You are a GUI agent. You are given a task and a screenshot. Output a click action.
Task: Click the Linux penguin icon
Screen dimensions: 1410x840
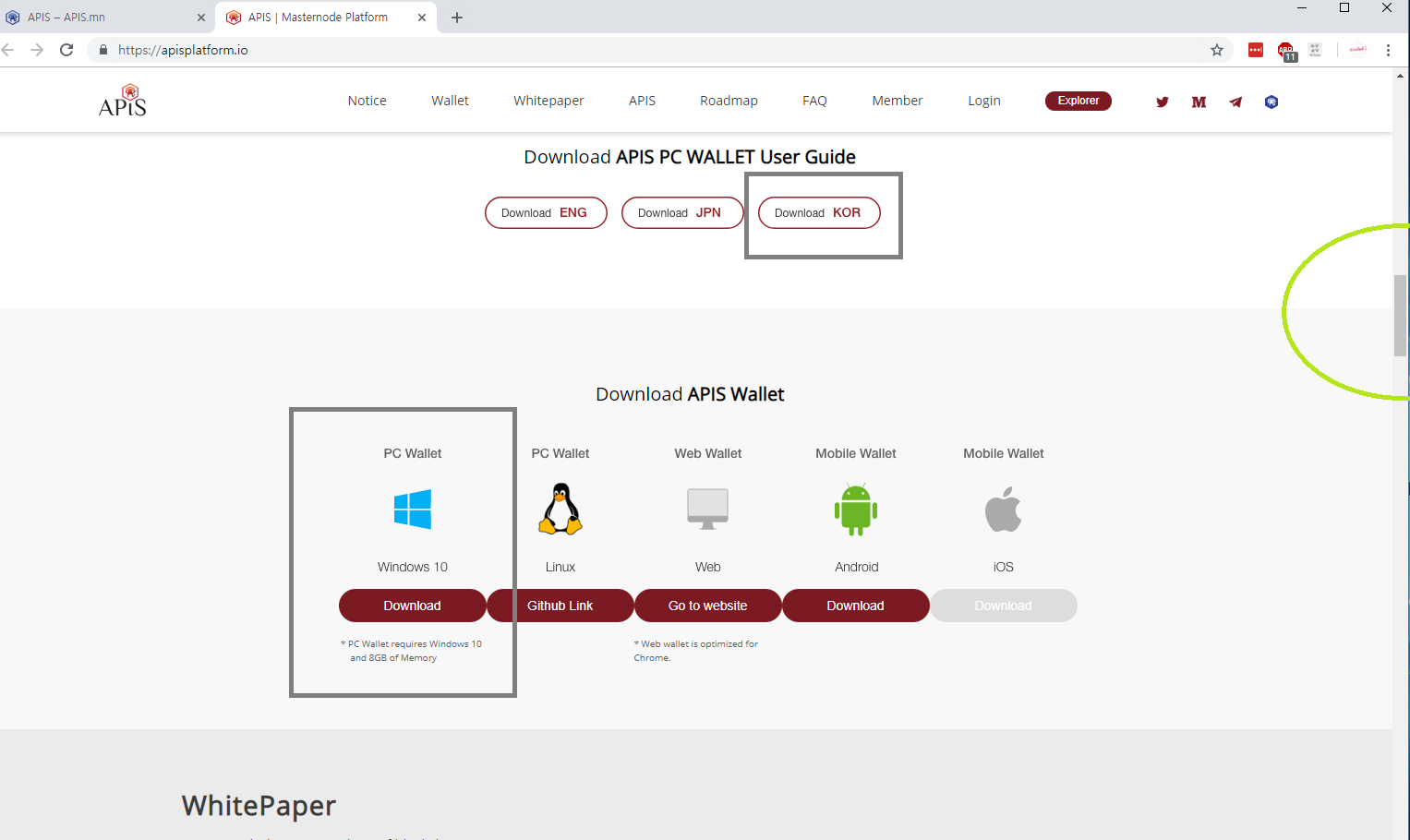coord(560,509)
